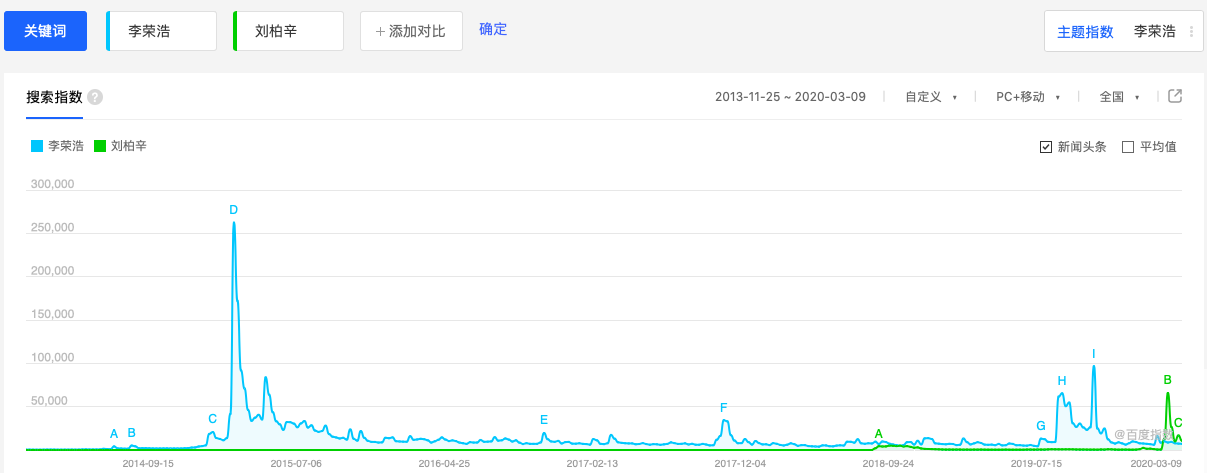Click blue news marker I
The height and width of the screenshot is (473, 1207).
[1094, 354]
